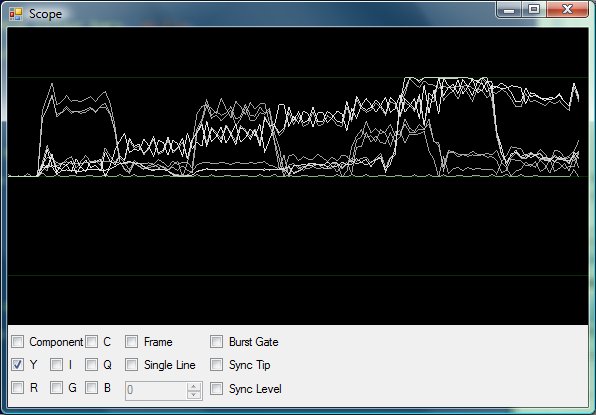The height and width of the screenshot is (415, 596).
Task: Toggle the I channel checkbox
Action: [56, 365]
